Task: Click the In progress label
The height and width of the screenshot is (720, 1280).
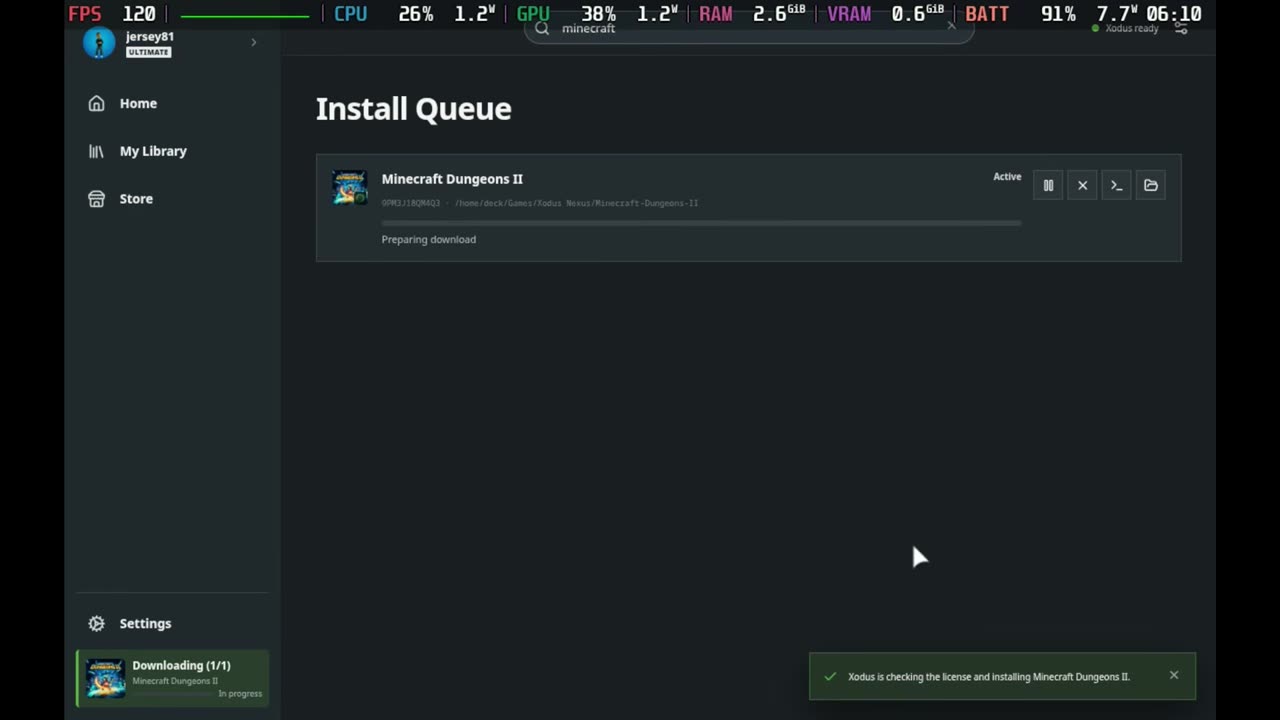Action: (240, 694)
